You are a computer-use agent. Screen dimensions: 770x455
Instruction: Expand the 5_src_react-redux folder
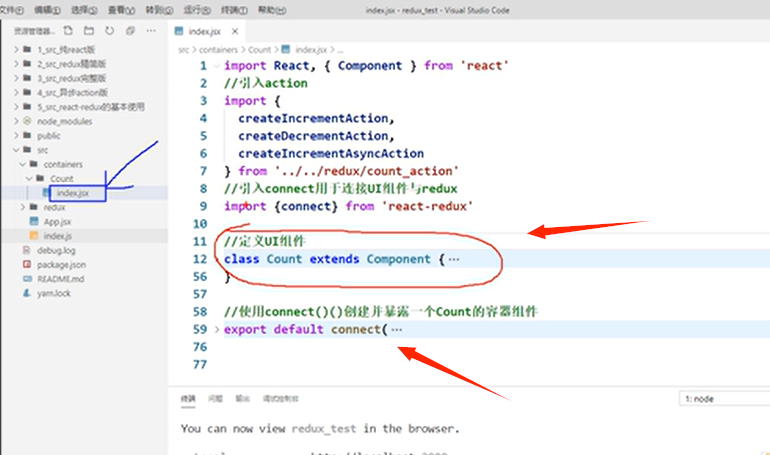tap(16, 107)
